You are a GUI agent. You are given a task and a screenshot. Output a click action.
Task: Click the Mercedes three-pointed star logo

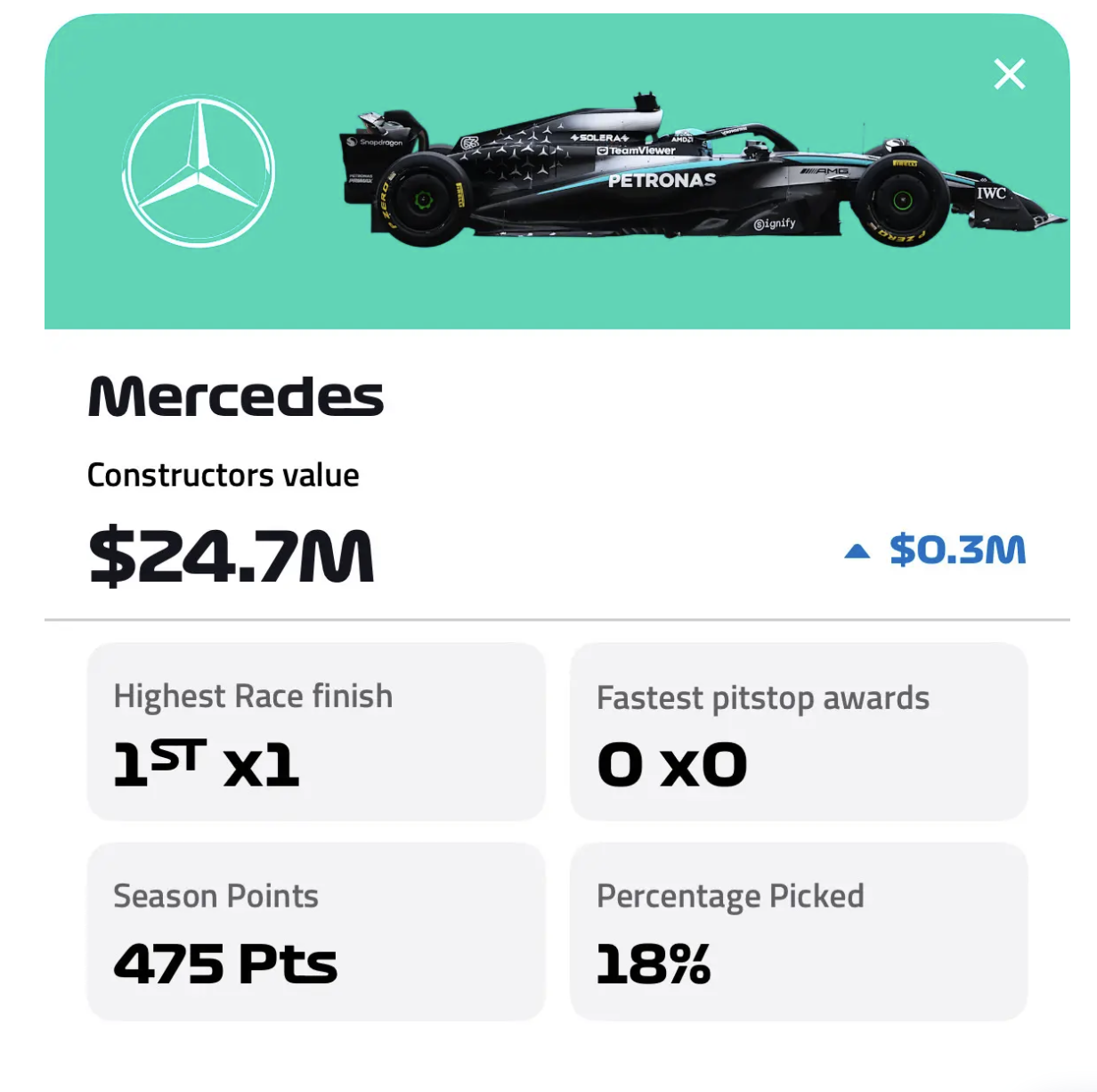(x=198, y=171)
